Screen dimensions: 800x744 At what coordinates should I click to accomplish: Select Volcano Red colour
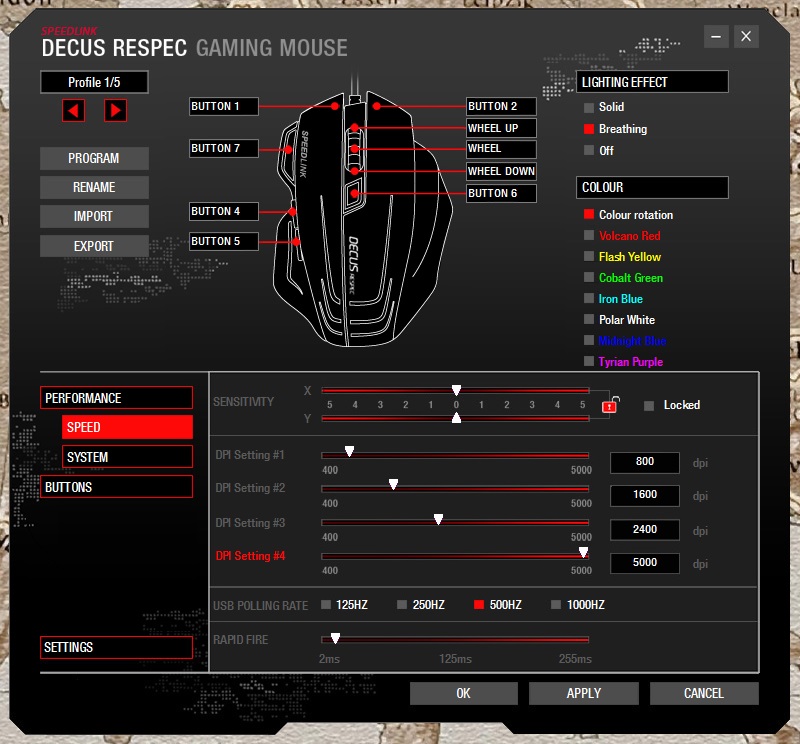coord(589,235)
